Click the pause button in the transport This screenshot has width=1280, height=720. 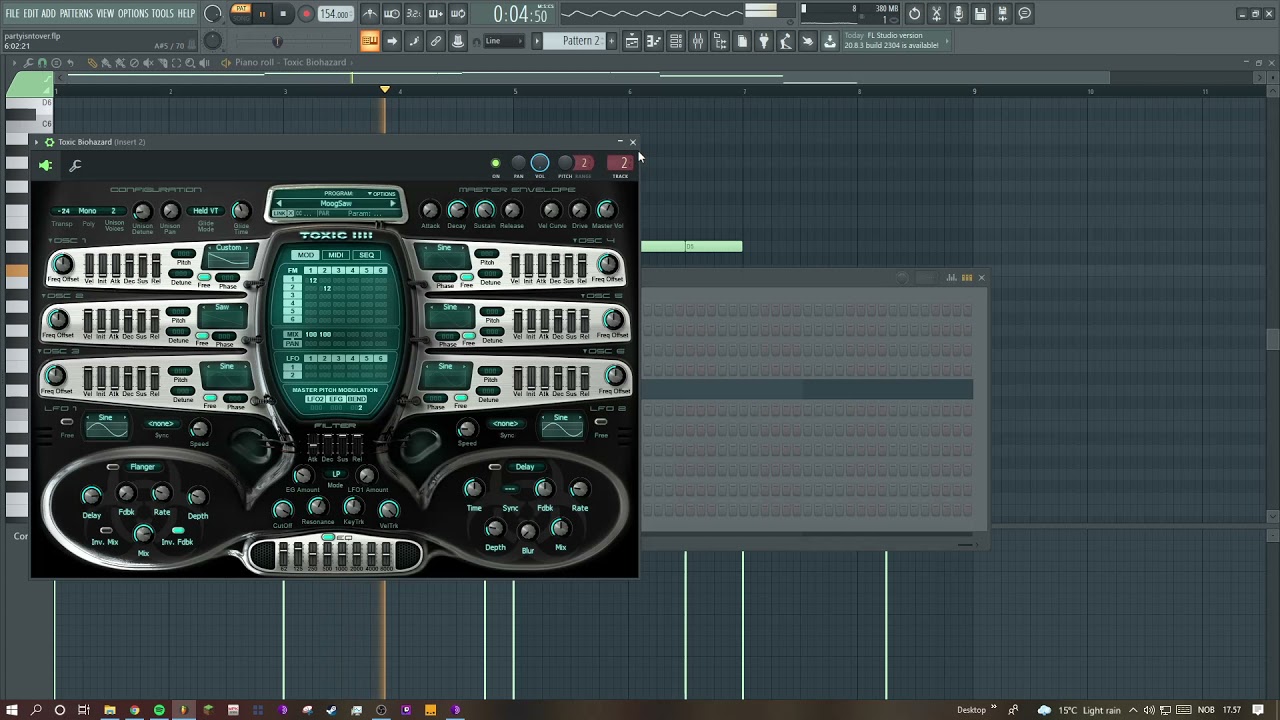(x=262, y=14)
